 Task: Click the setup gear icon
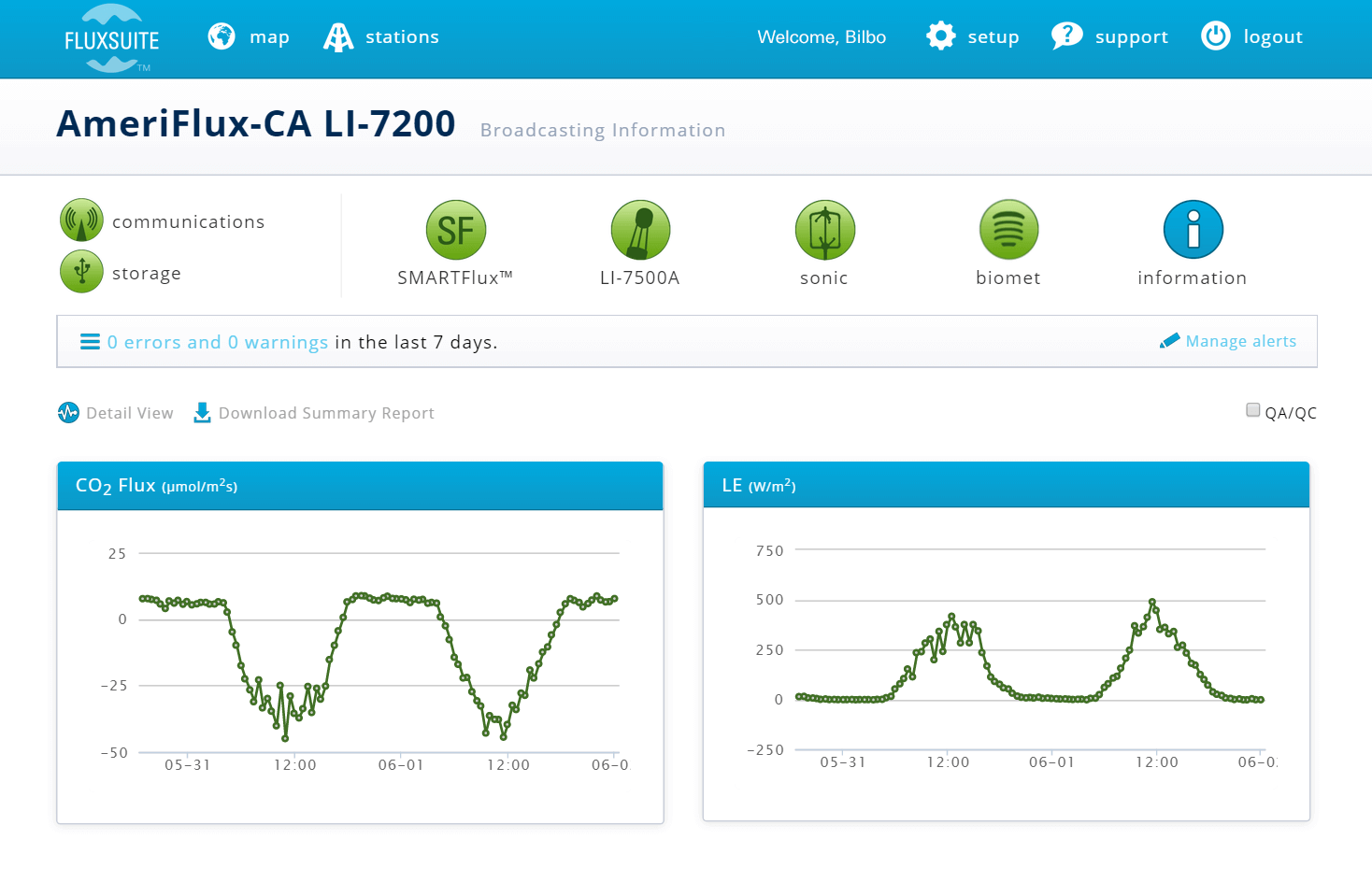click(941, 36)
